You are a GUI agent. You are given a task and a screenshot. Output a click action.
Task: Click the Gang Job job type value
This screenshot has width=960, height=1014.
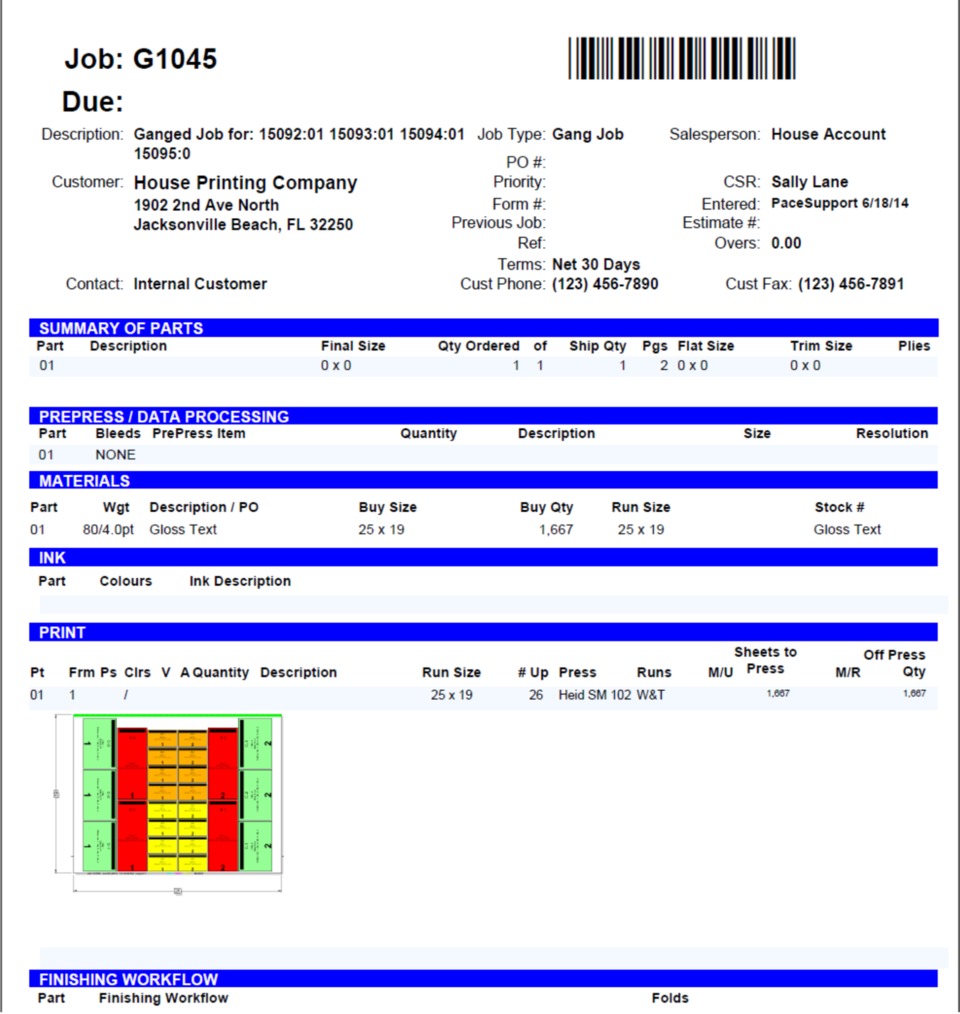[x=587, y=134]
